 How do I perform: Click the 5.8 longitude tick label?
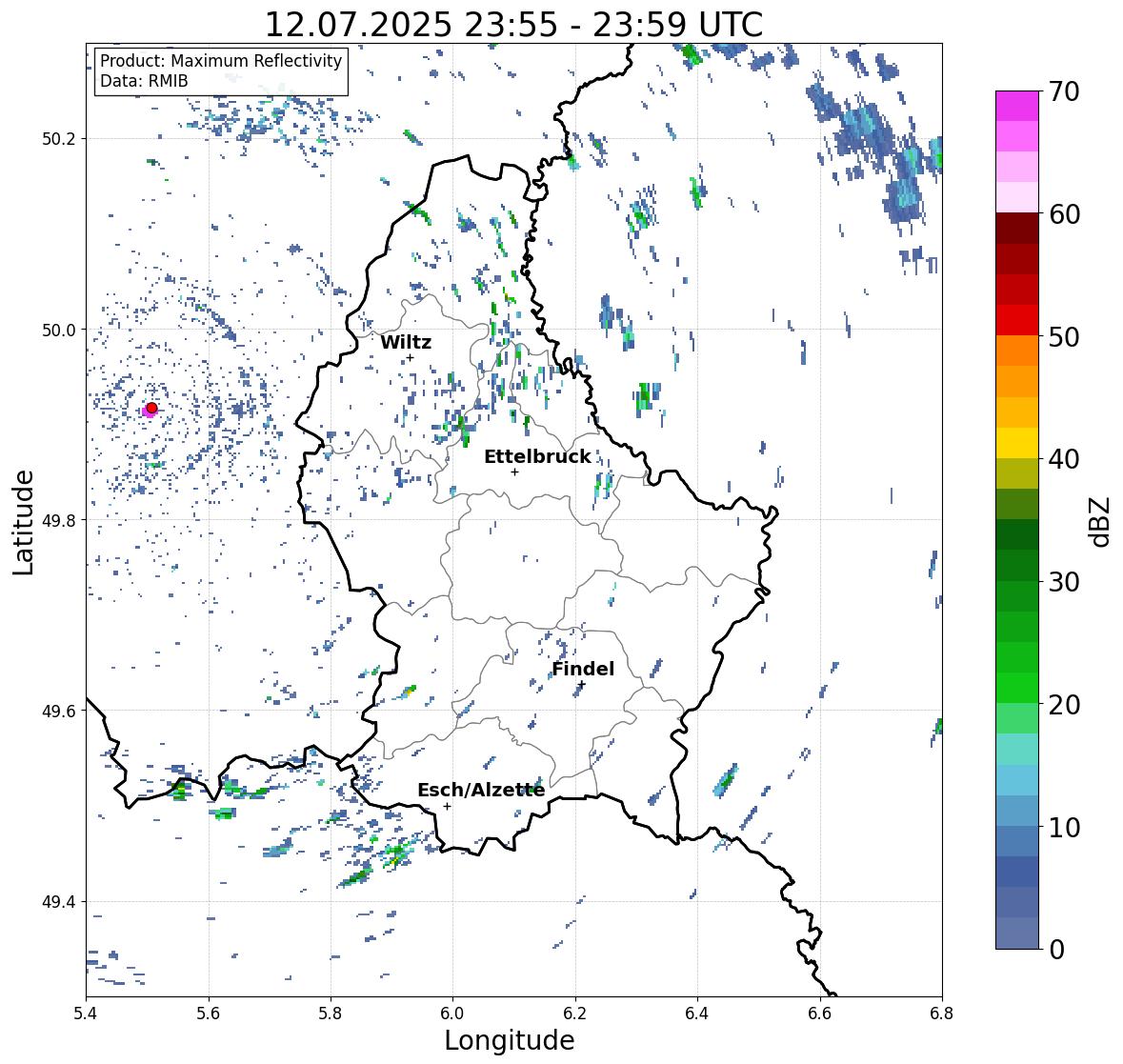pos(331,1014)
